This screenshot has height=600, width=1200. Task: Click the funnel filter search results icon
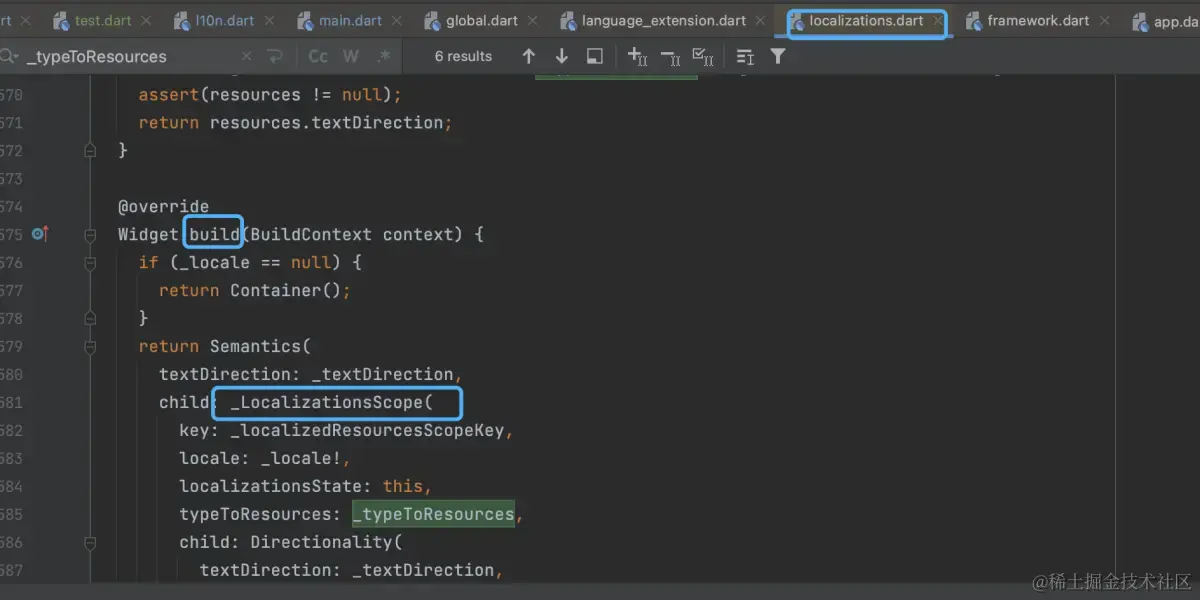pyautogui.click(x=778, y=57)
